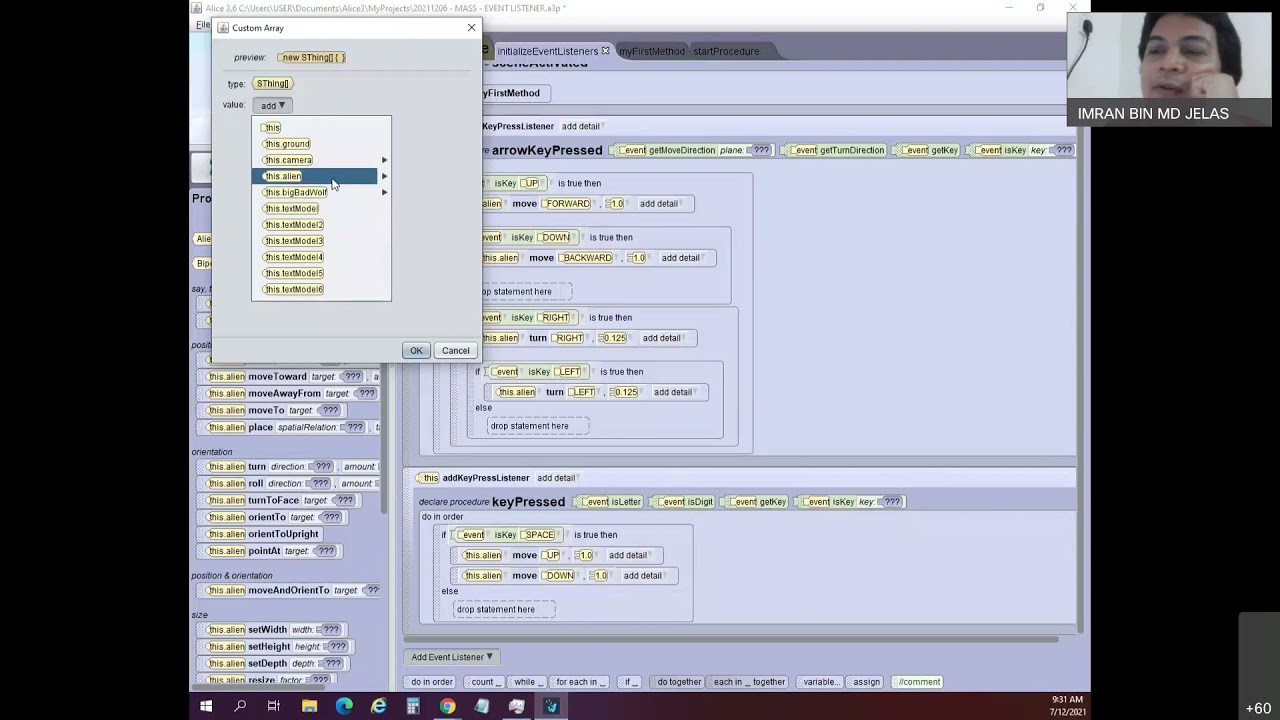The height and width of the screenshot is (720, 1280).
Task: Insert a 'do together' block
Action: pos(679,682)
